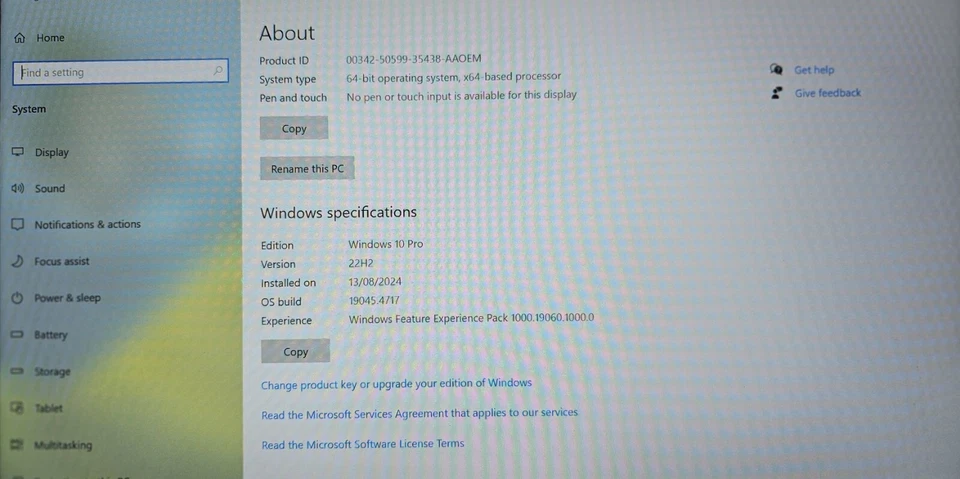Click Rename this PC button
Viewport: 960px width, 479px height.
click(x=307, y=168)
